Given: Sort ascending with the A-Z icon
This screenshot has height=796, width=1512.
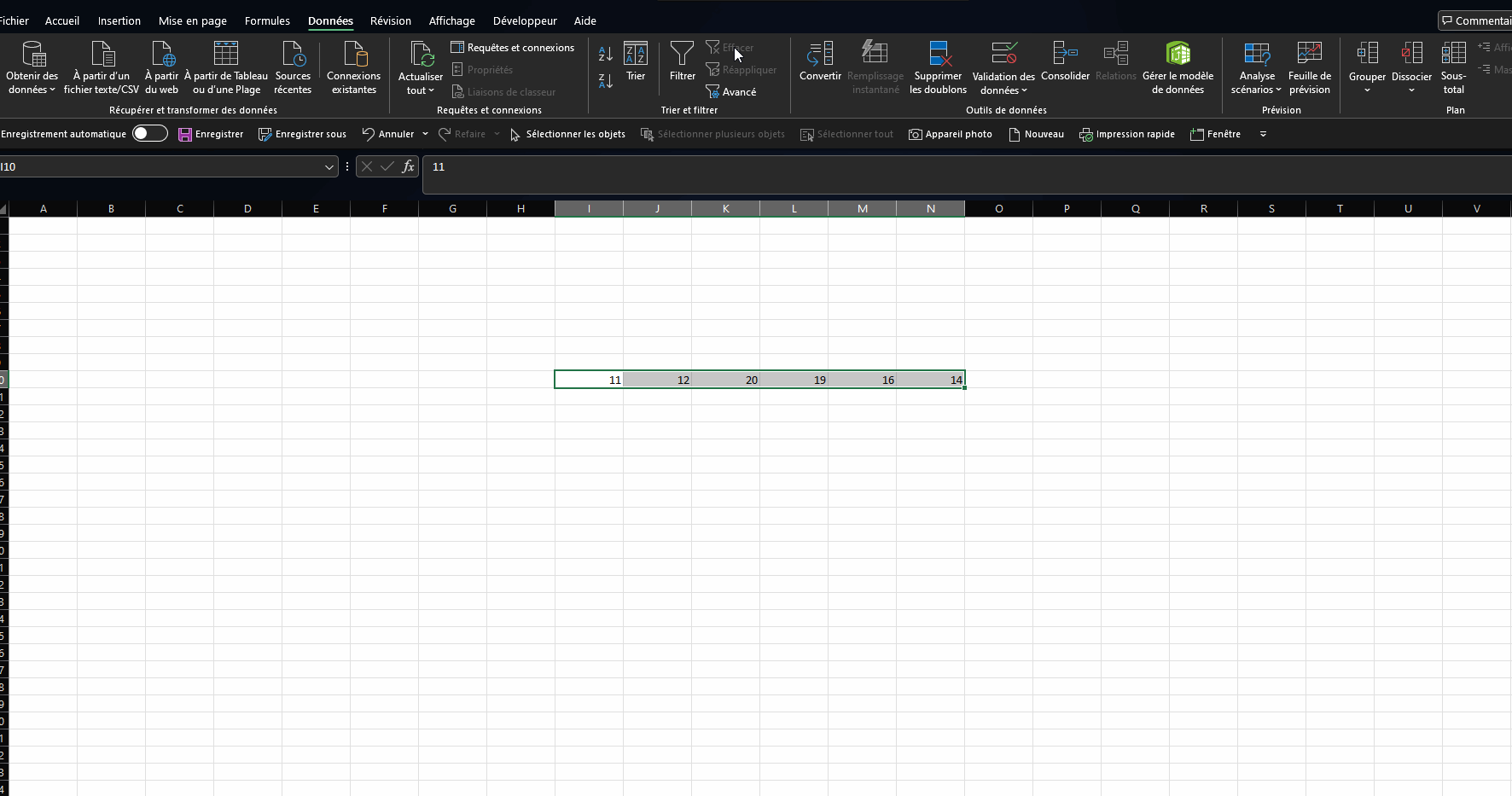Looking at the screenshot, I should [606, 54].
